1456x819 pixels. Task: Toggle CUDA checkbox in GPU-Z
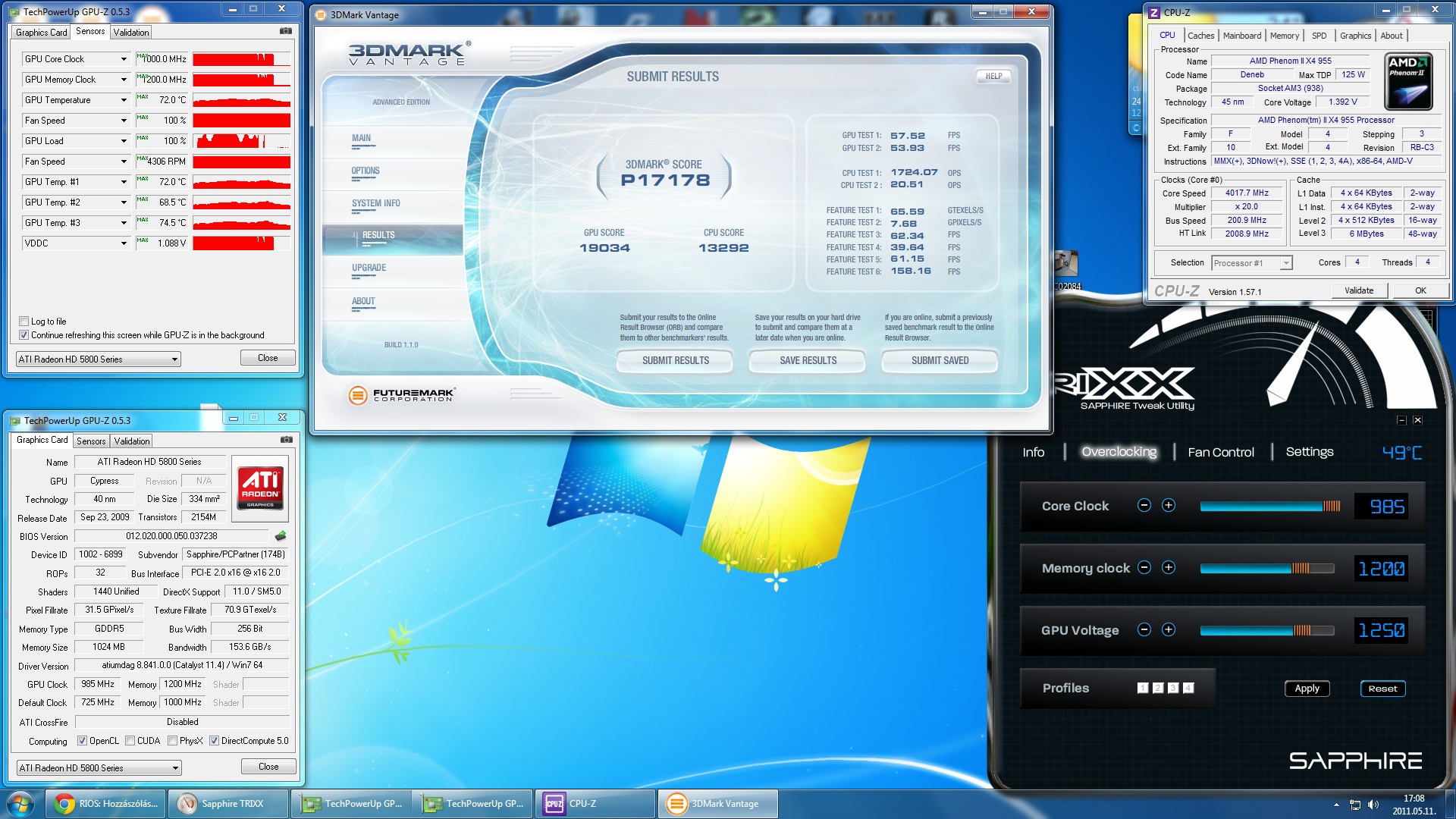coord(130,741)
